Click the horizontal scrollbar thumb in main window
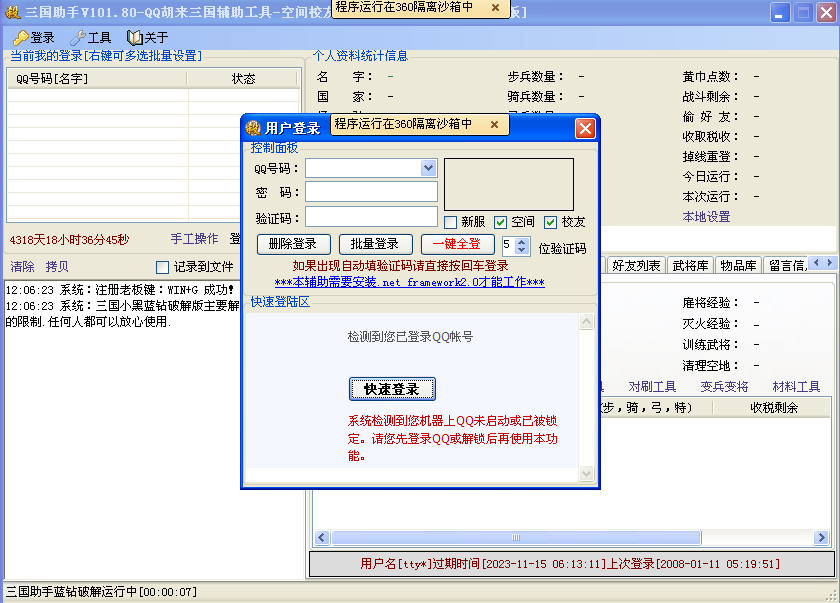Viewport: 840px width, 603px height. [516, 538]
